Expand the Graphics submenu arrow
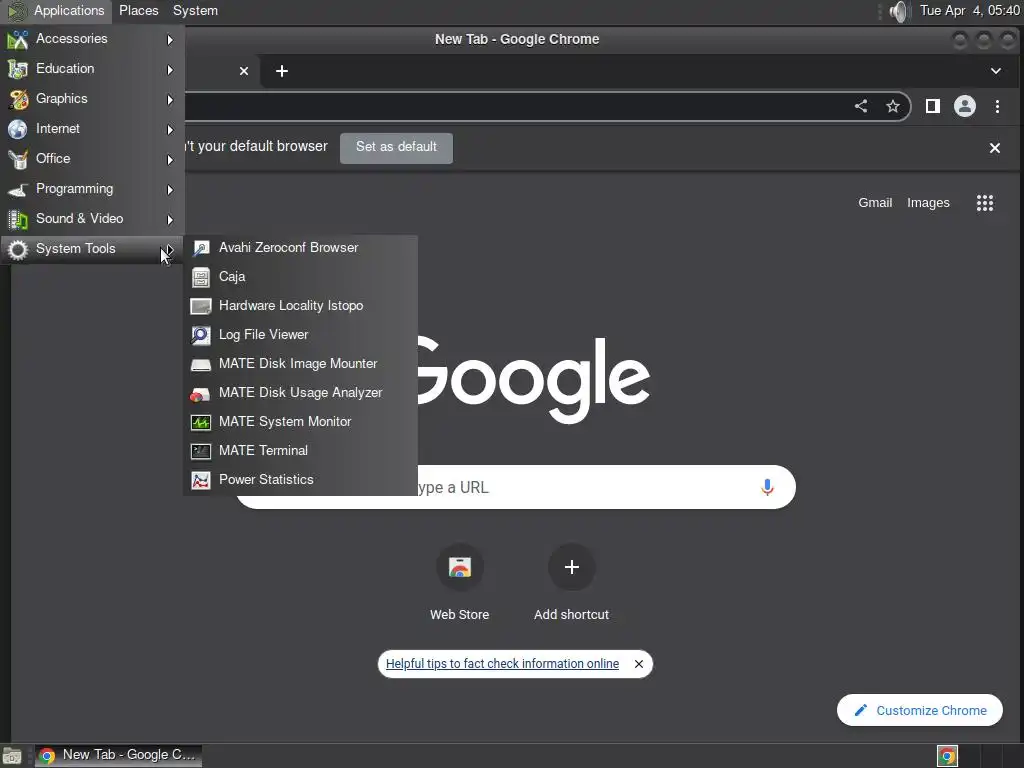Viewport: 1024px width, 768px height. tap(170, 100)
